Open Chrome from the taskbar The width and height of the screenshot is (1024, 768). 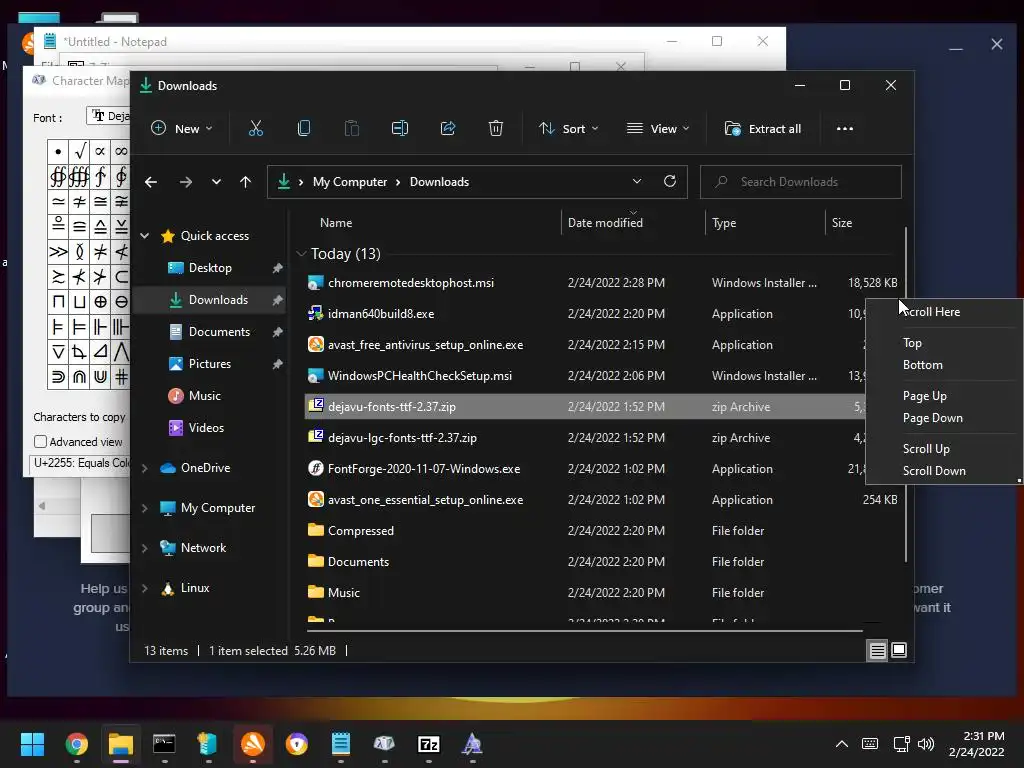coord(77,744)
